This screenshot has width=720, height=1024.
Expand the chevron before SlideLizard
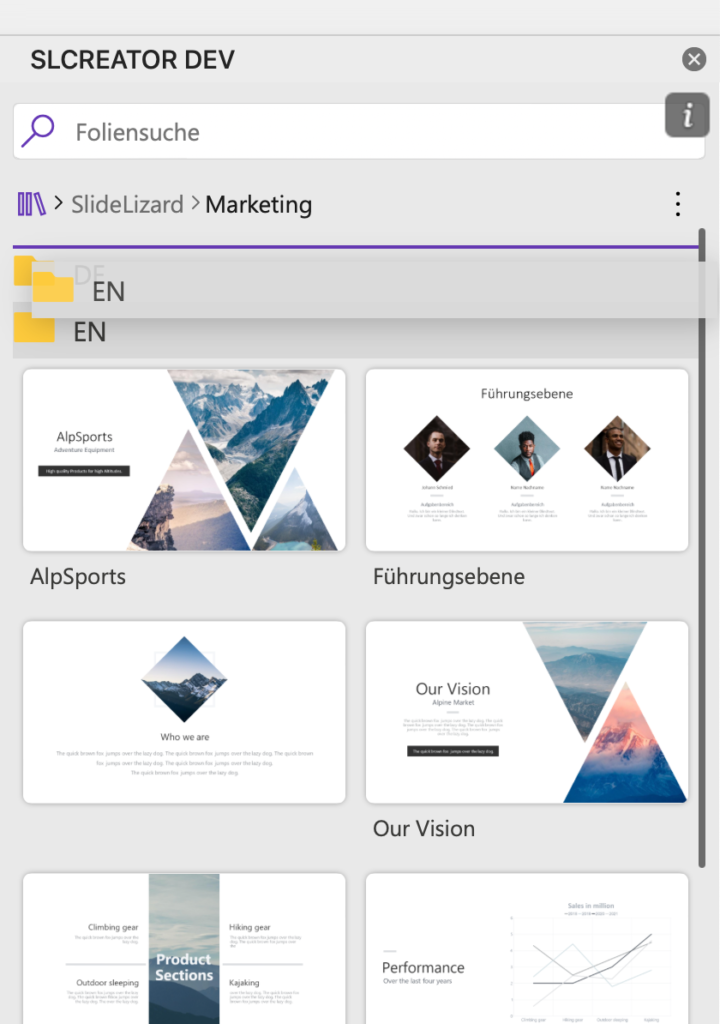click(58, 204)
